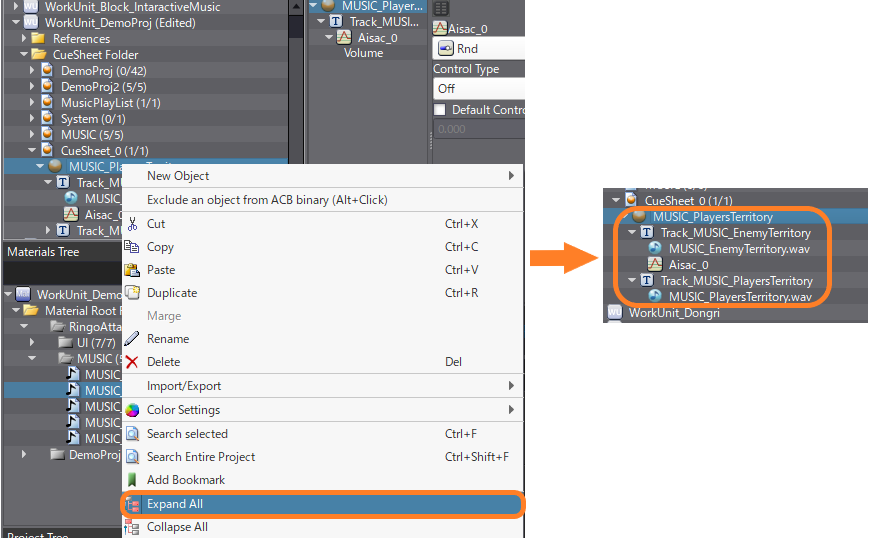Viewport: 888px width, 539px height.
Task: Click the scissors icon beside Cut
Action: click(x=133, y=224)
